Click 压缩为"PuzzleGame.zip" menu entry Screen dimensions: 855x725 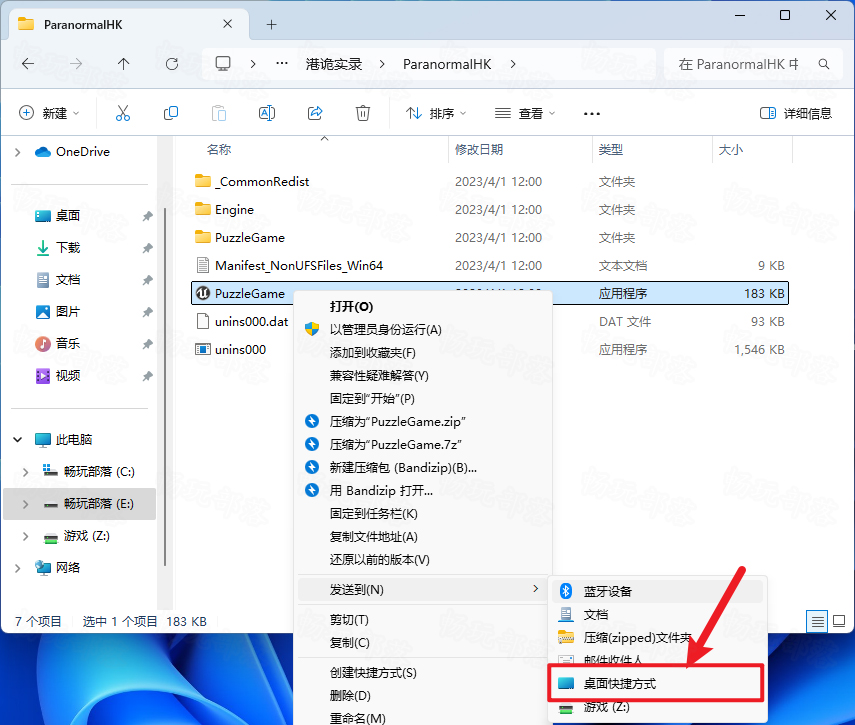pyautogui.click(x=424, y=421)
